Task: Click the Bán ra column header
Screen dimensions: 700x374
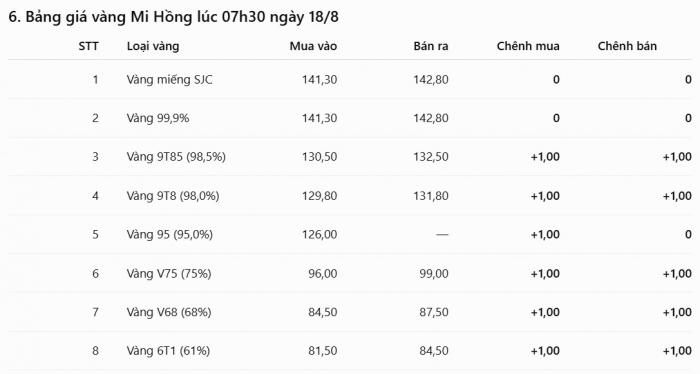Action: [431, 46]
